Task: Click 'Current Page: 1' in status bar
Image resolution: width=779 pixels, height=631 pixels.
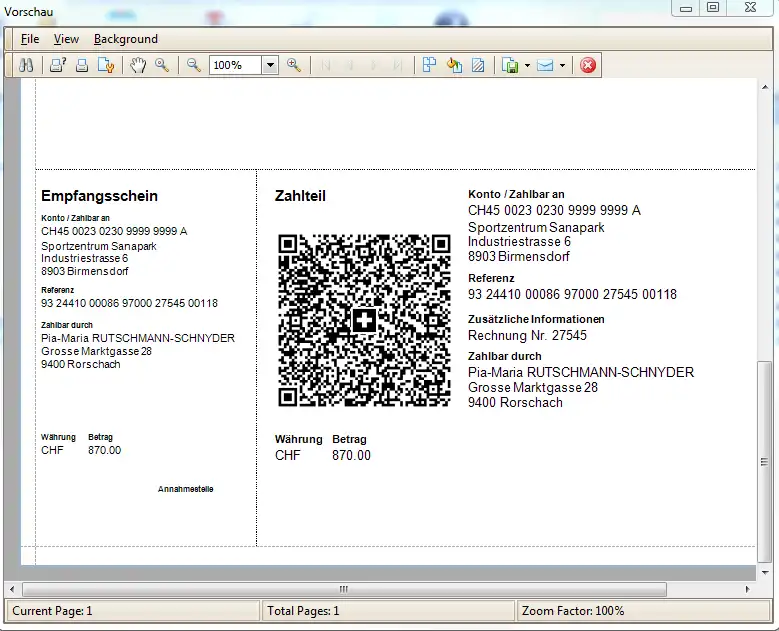Action: tap(52, 611)
